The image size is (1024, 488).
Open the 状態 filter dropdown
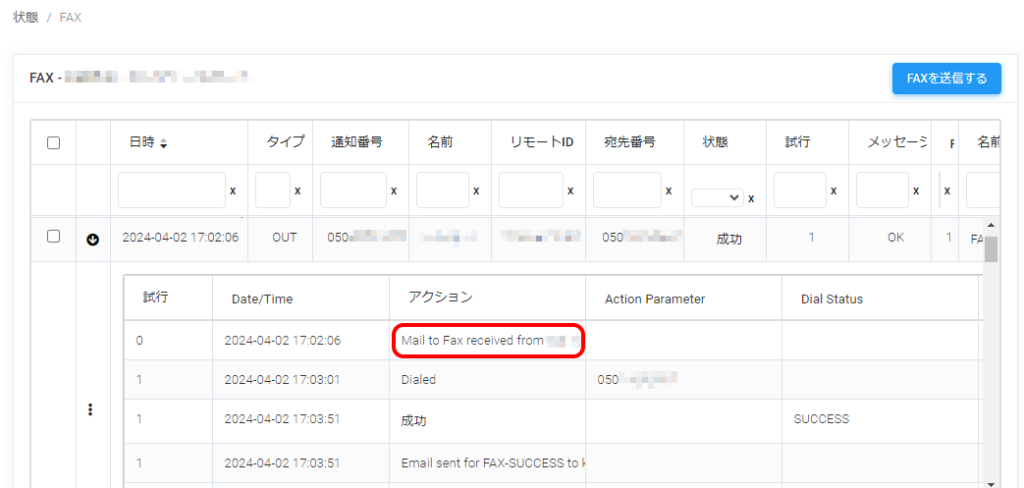tap(719, 197)
